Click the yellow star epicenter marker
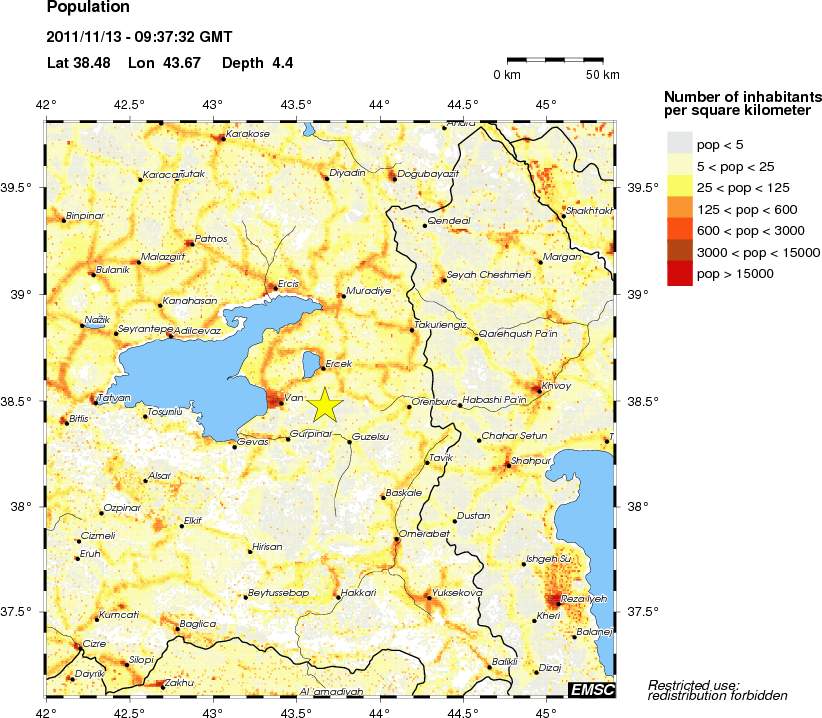 [x=326, y=403]
